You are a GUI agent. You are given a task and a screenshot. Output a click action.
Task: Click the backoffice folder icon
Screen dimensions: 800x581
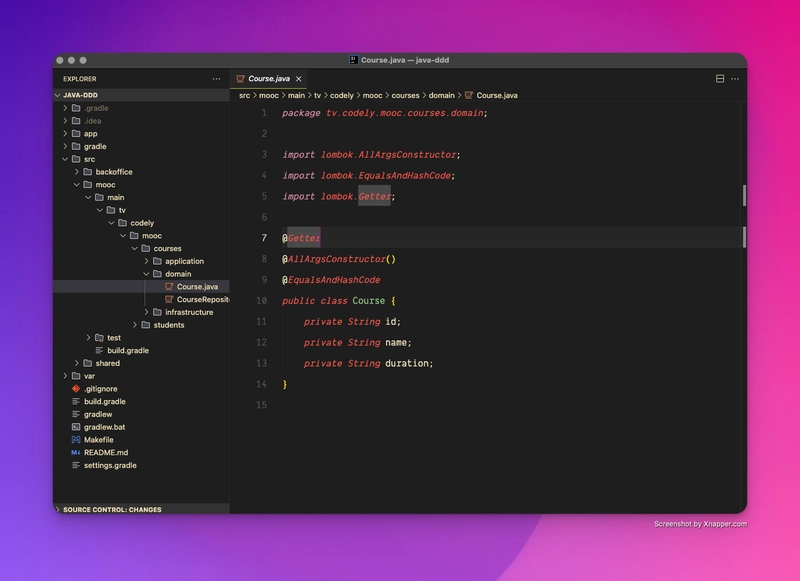(x=88, y=172)
